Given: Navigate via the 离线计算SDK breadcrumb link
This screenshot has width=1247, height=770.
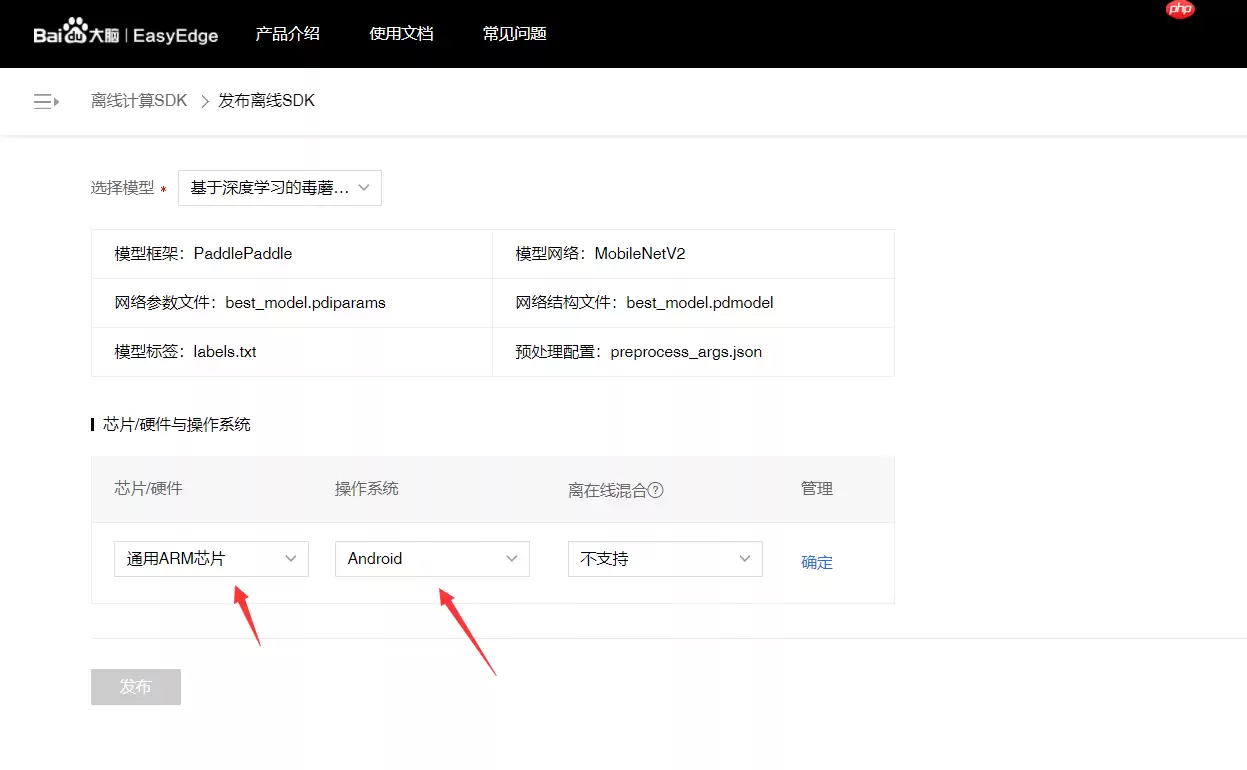Looking at the screenshot, I should 138,100.
